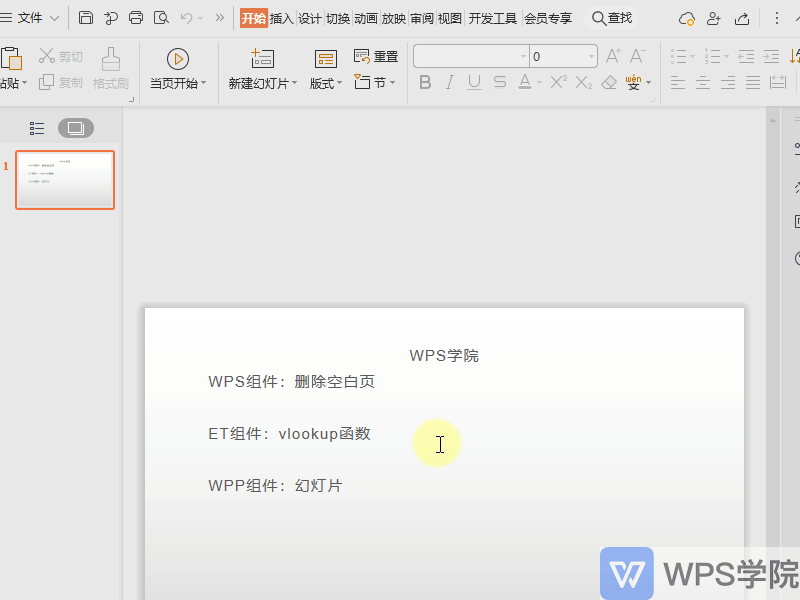Toggle italic formatting
This screenshot has height=600, width=800.
[449, 83]
